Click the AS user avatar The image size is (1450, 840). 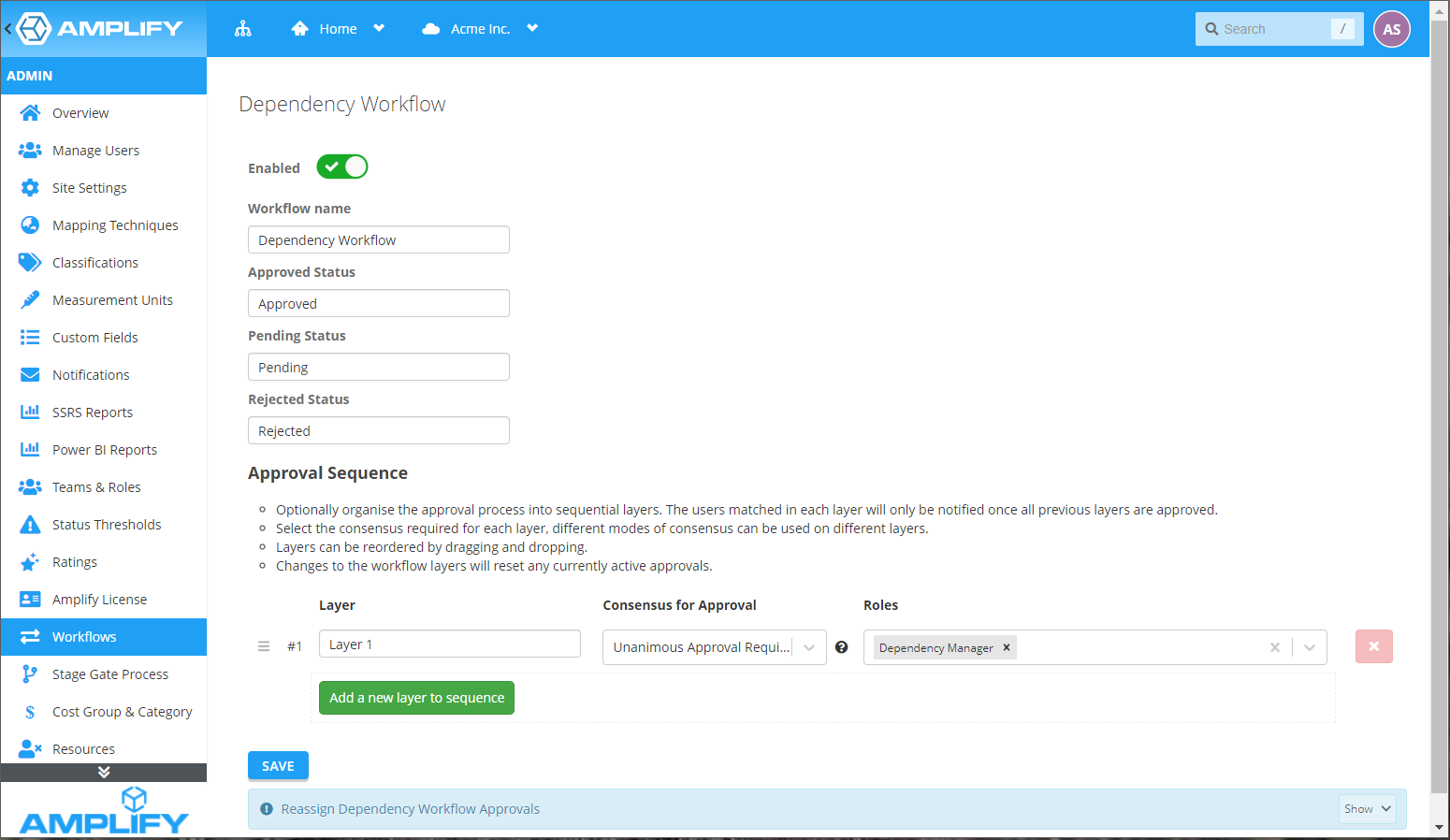pyautogui.click(x=1391, y=28)
